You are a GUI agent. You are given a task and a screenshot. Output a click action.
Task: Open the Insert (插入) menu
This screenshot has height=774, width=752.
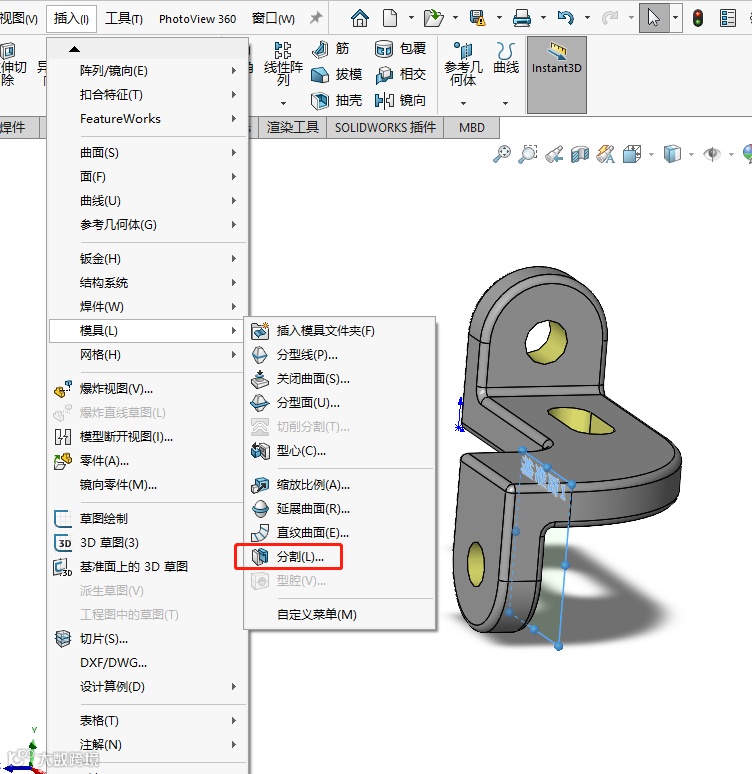[71, 19]
